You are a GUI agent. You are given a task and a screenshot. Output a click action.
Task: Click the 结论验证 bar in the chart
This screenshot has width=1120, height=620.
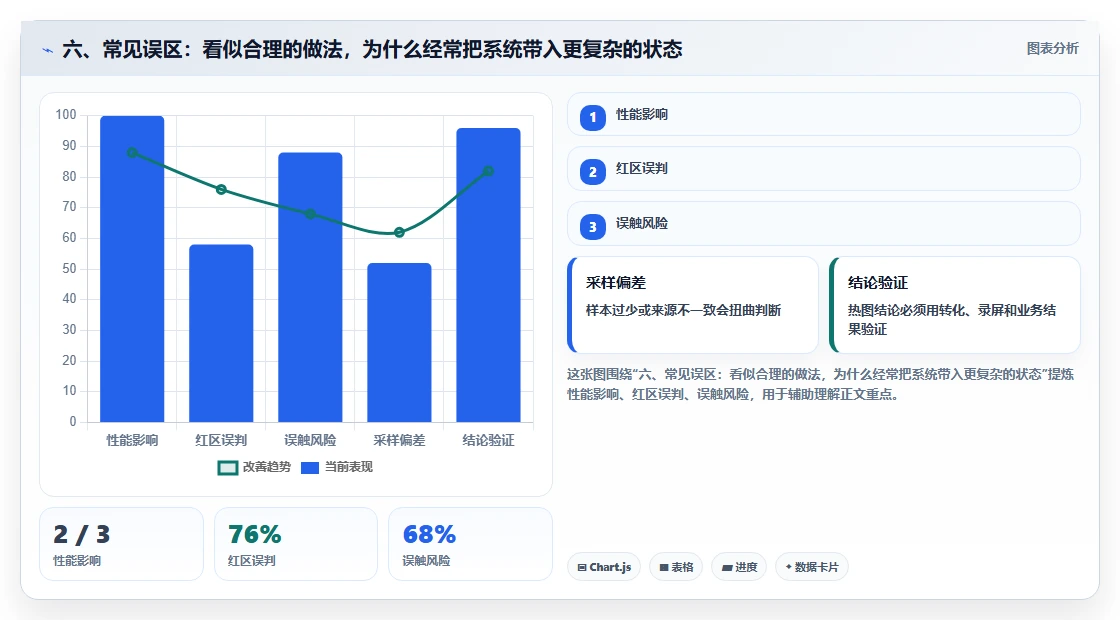(489, 275)
